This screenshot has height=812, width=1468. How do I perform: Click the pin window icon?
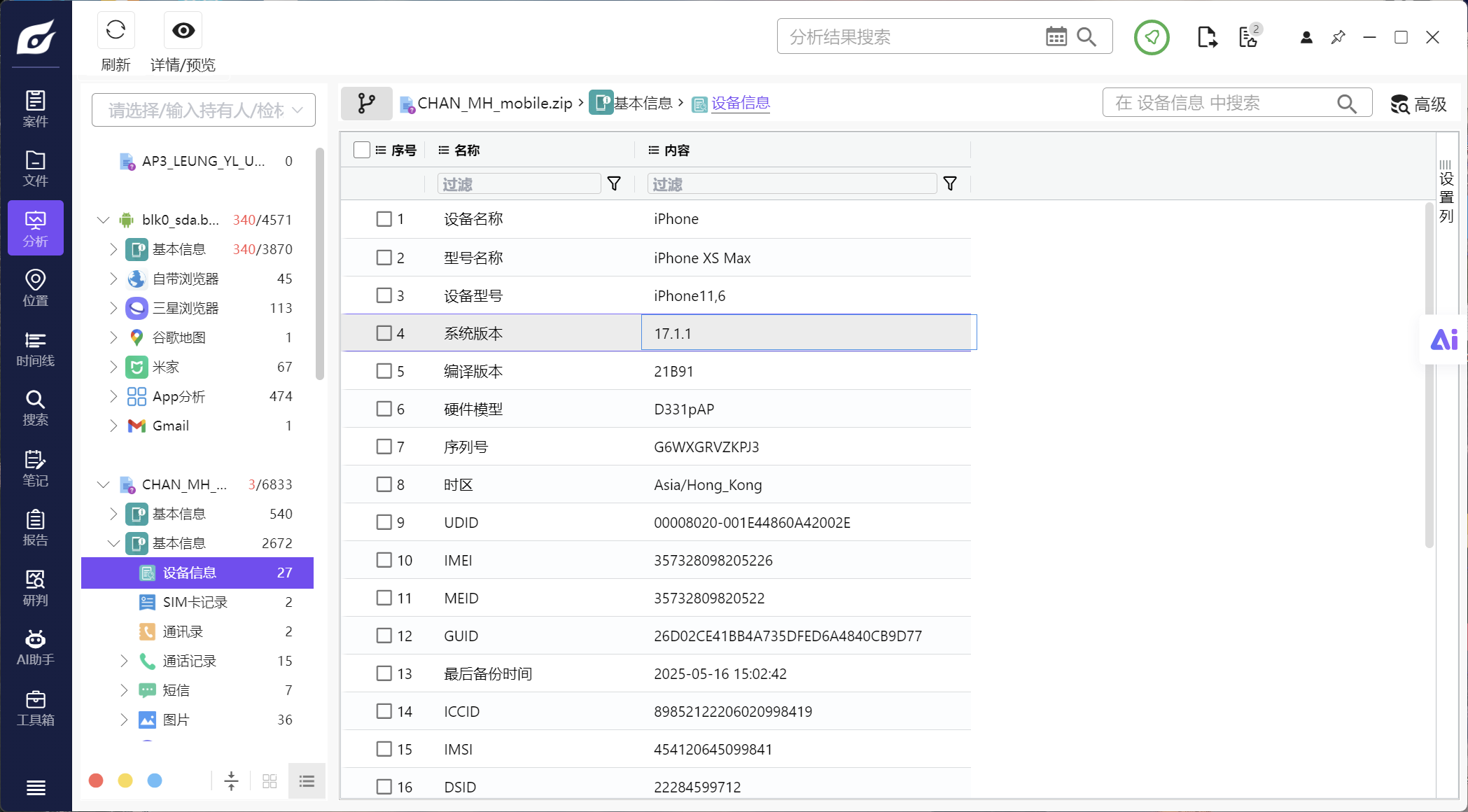tap(1338, 37)
